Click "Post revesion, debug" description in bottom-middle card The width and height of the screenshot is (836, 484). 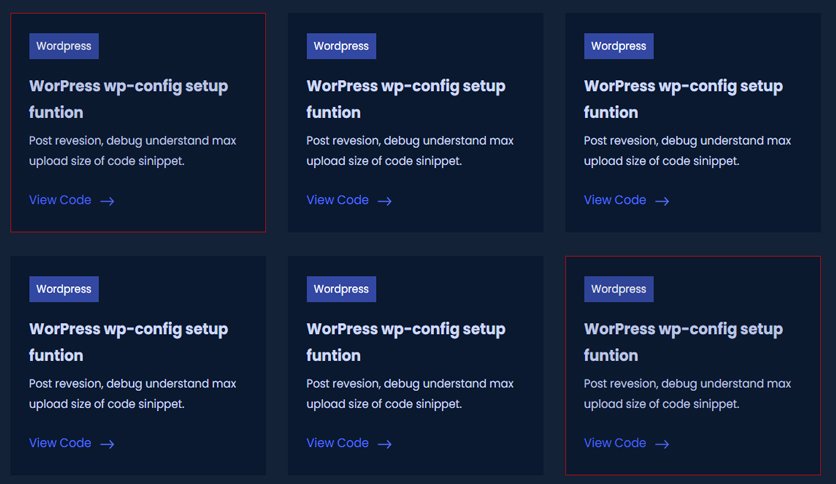pos(409,394)
